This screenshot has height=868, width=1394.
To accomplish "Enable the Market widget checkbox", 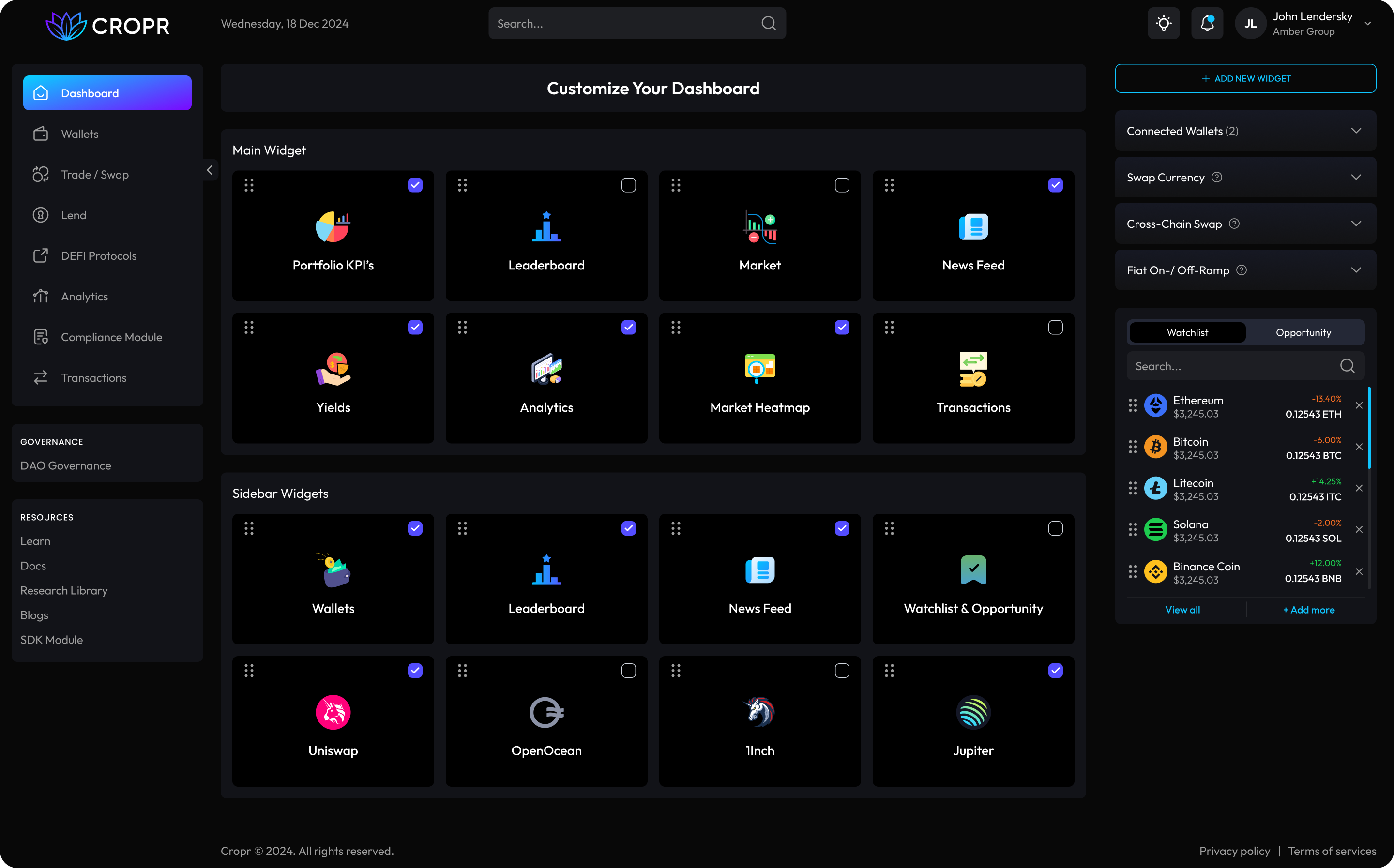I will pyautogui.click(x=842, y=185).
